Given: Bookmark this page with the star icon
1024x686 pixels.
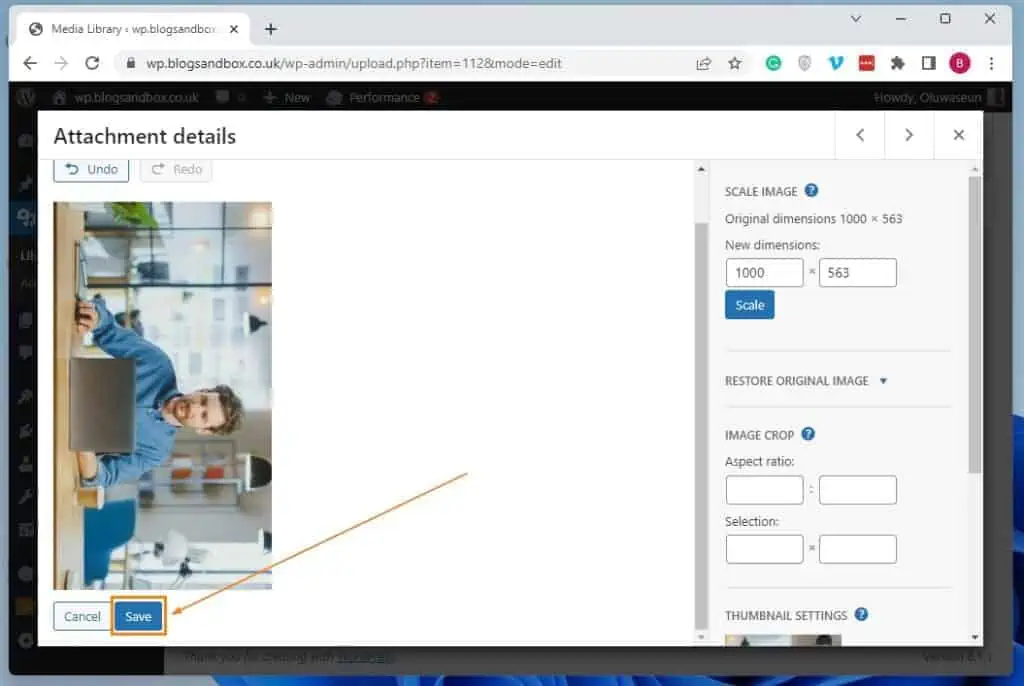Looking at the screenshot, I should pos(735,63).
